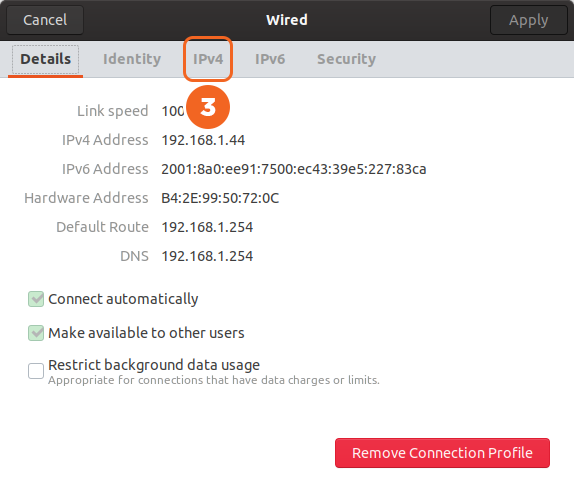Click the Default Route value
Image resolution: width=574 pixels, height=492 pixels.
point(207,227)
